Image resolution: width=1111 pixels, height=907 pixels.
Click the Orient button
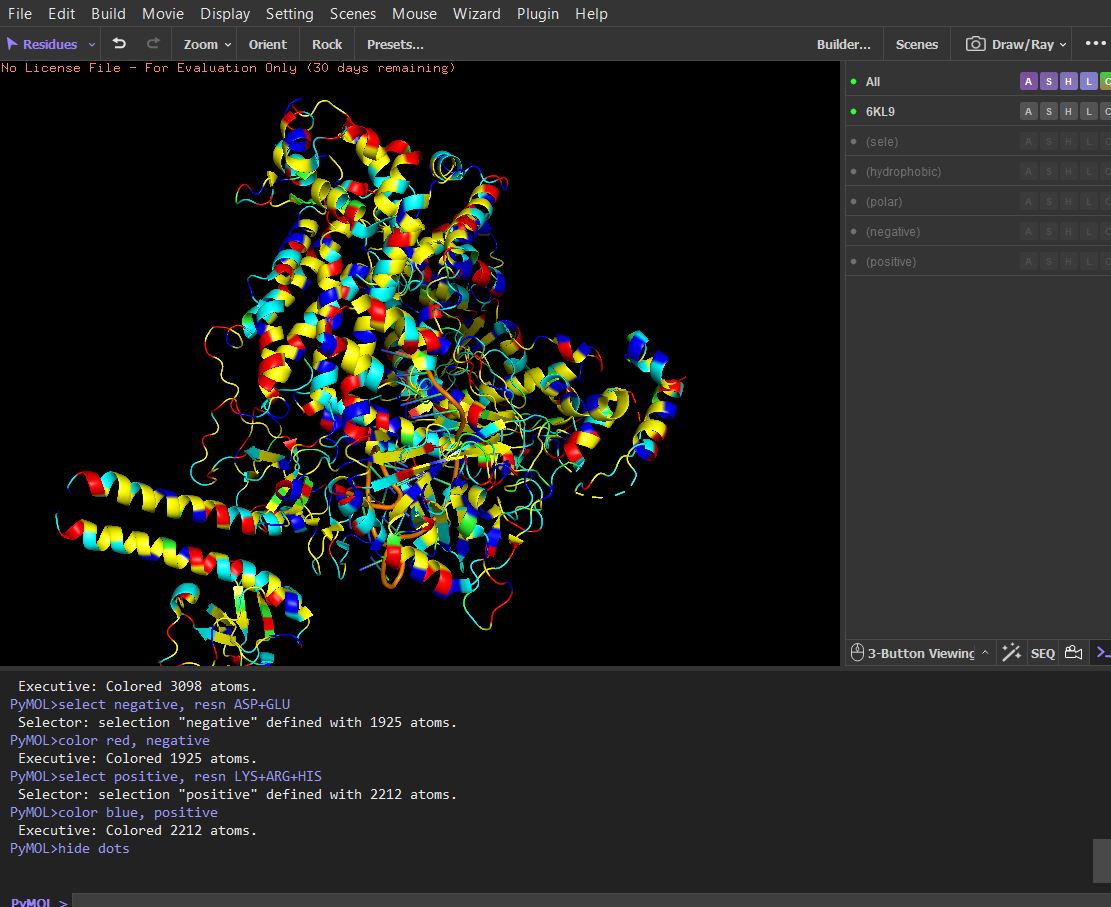pos(268,44)
